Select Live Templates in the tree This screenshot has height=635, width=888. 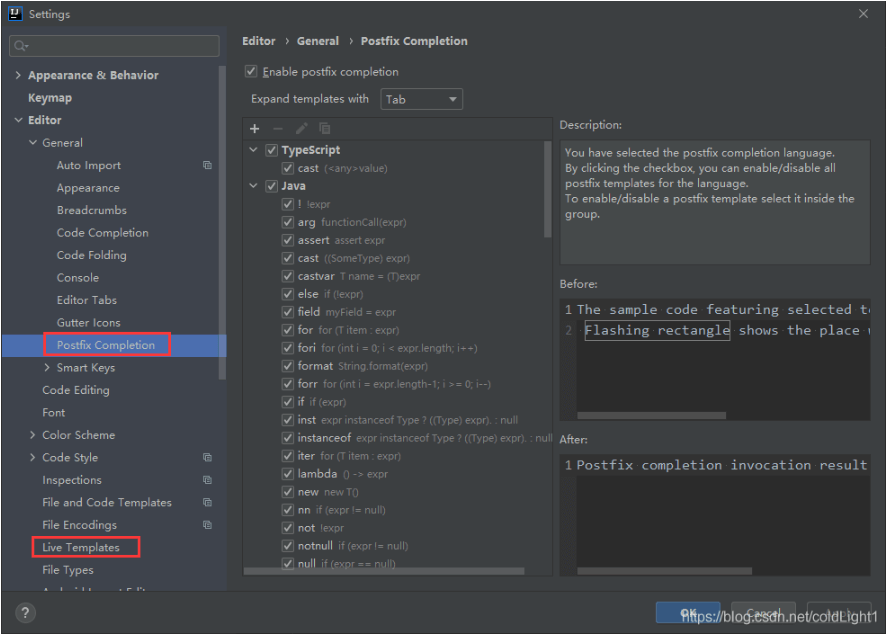[81, 547]
